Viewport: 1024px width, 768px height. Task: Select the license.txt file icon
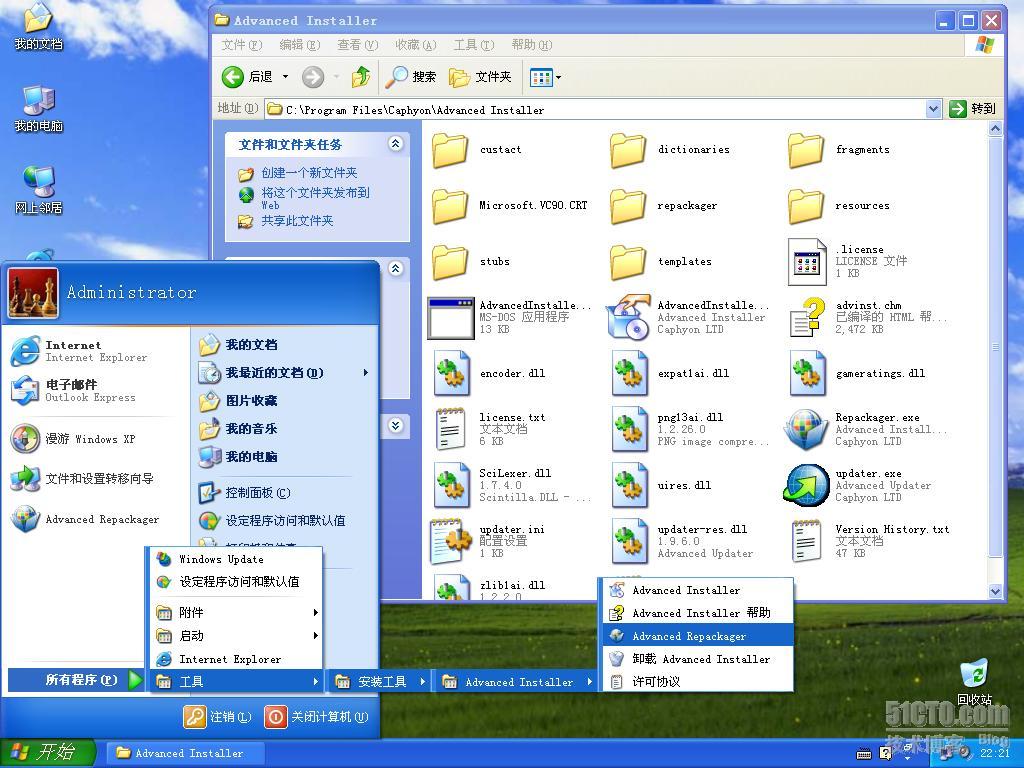pos(451,429)
